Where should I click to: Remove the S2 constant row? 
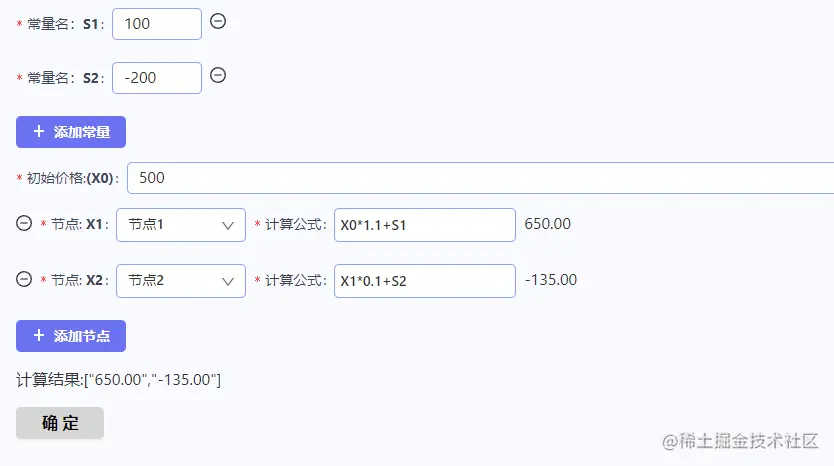click(218, 75)
